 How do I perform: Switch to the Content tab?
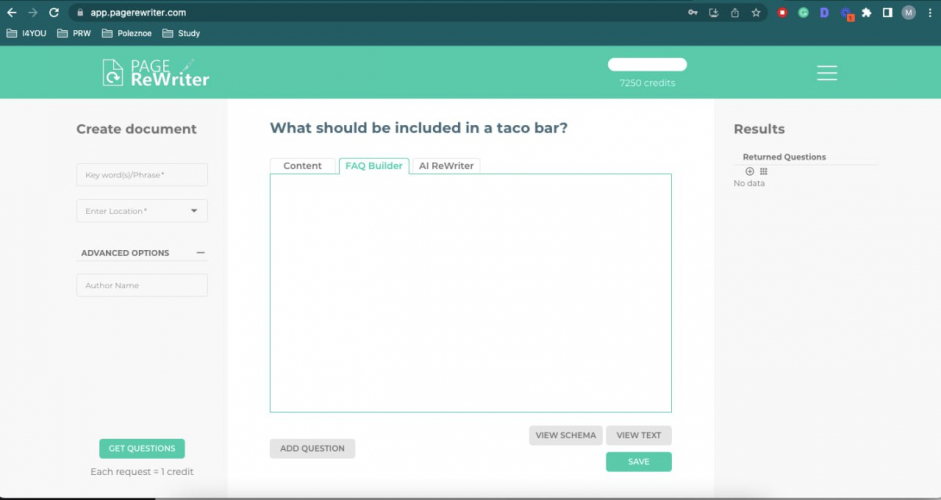click(302, 166)
